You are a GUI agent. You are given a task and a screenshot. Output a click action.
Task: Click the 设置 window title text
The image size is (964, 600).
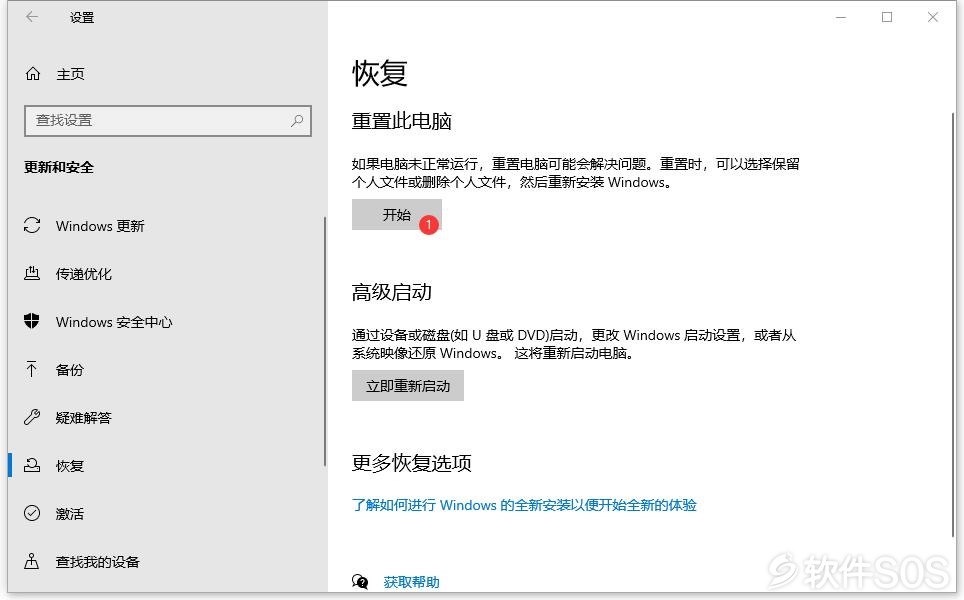82,18
